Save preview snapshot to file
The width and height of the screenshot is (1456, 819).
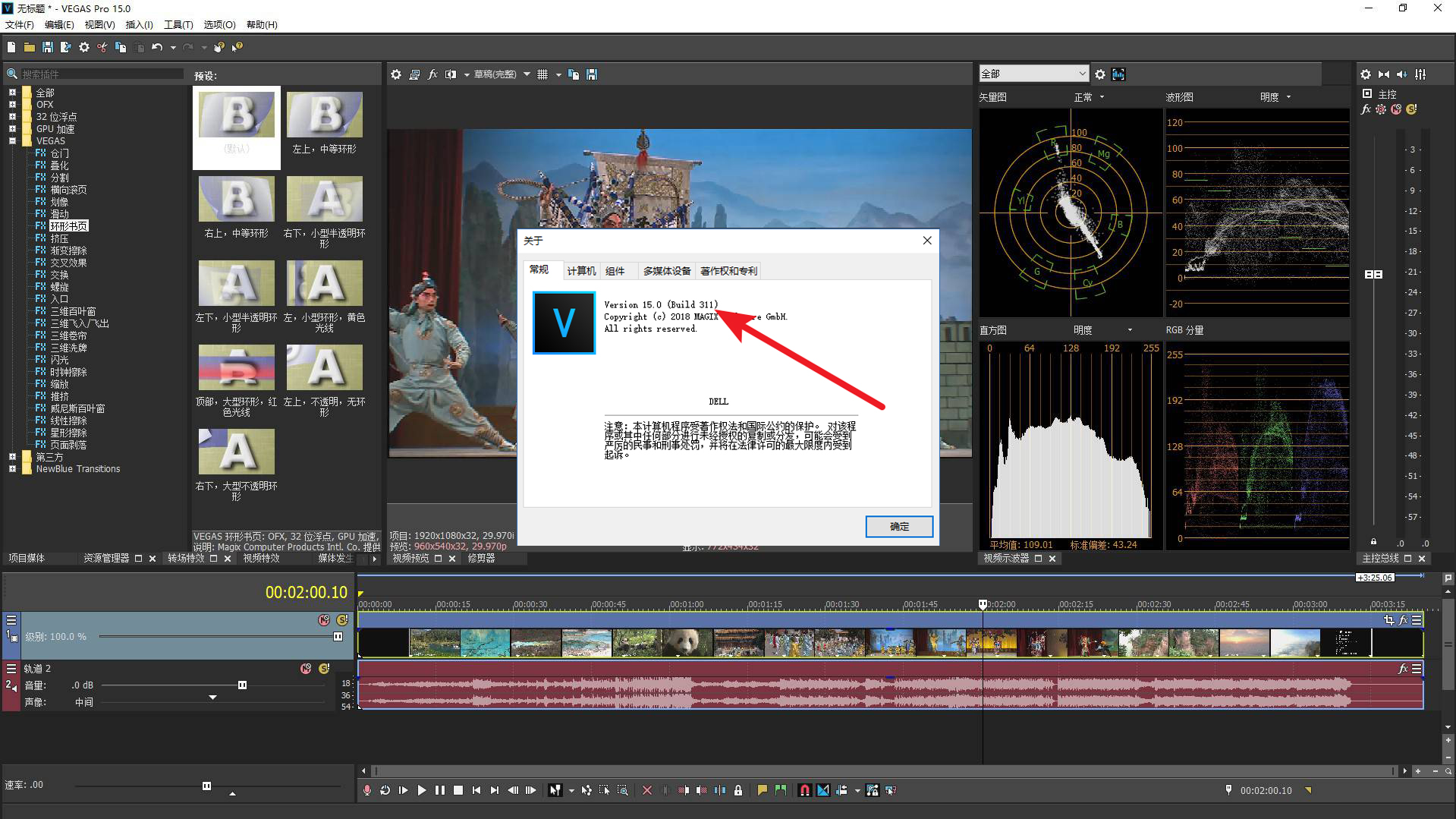[592, 74]
